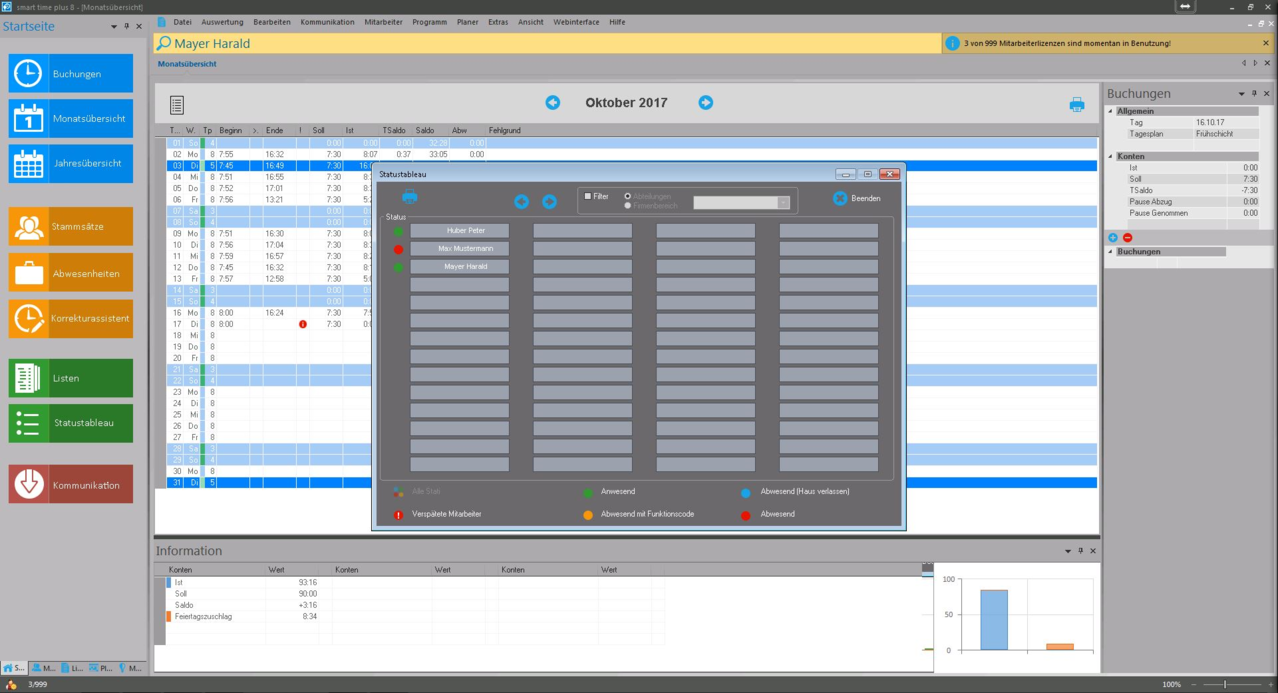
Task: Open Buchungen from the sidebar
Action: click(70, 74)
